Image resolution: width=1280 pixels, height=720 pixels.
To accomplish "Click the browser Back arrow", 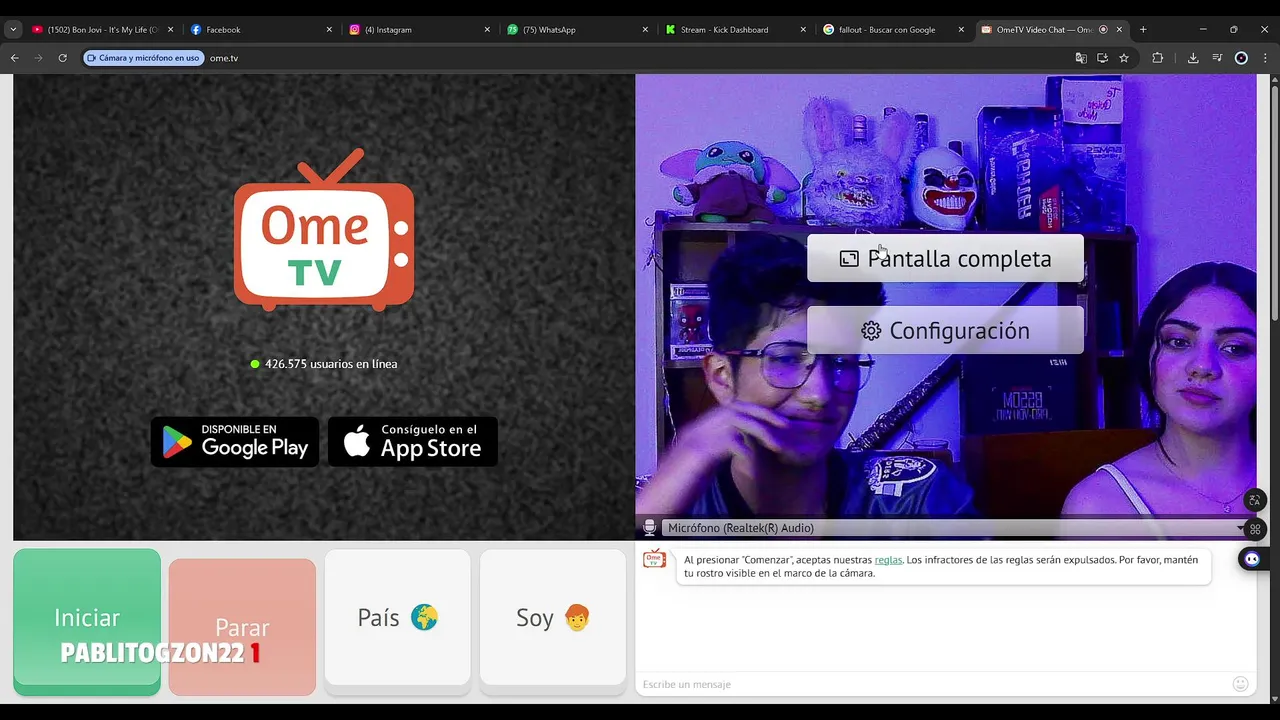I will click(15, 58).
